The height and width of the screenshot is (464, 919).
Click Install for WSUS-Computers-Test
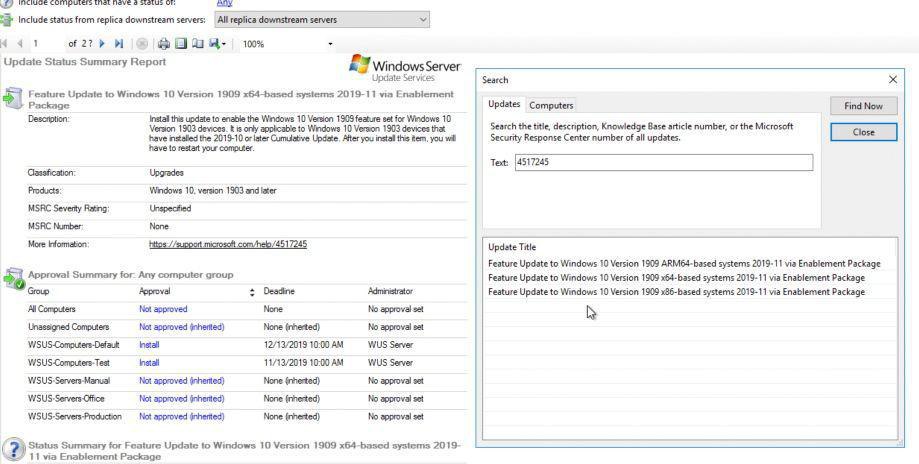click(x=149, y=363)
